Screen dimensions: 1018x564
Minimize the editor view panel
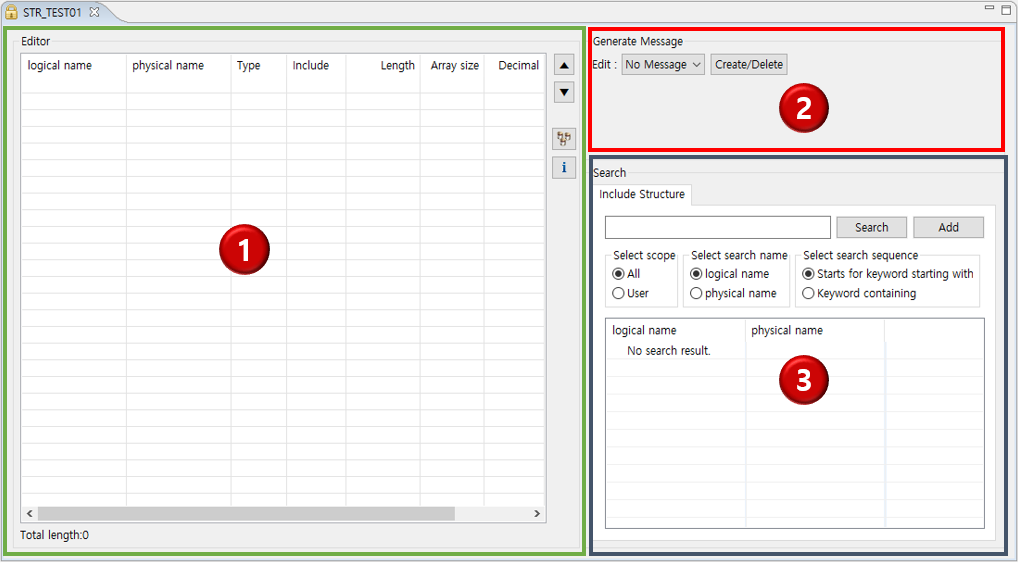tap(989, 8)
